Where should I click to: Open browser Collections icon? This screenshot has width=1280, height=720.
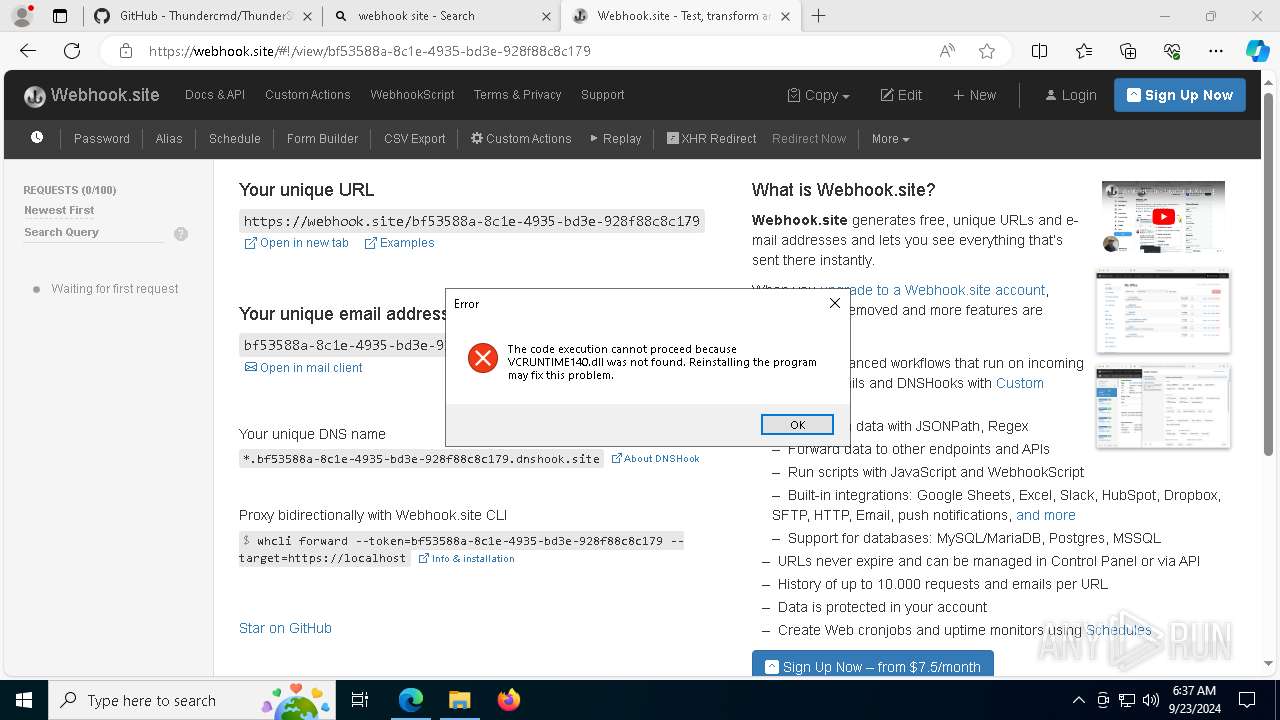point(1128,51)
